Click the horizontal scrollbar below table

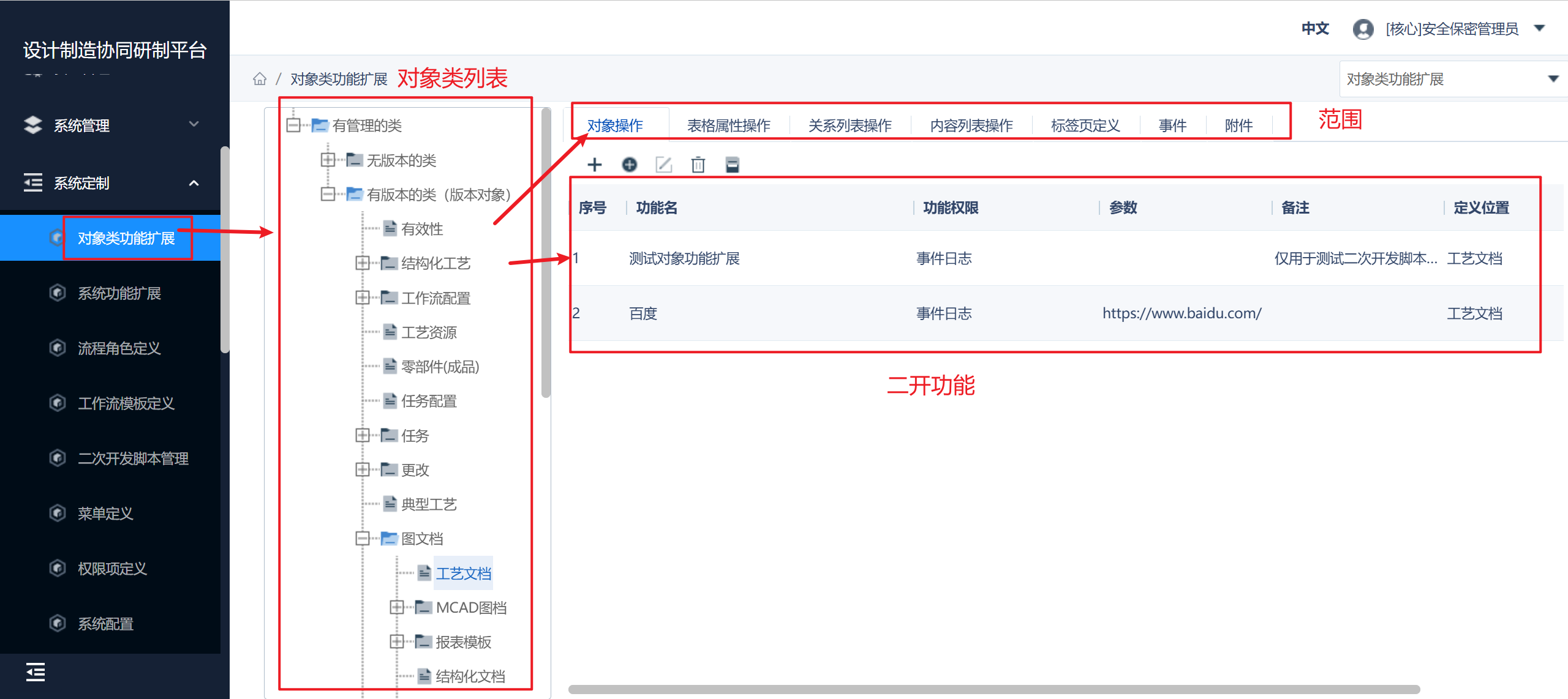pyautogui.click(x=993, y=689)
